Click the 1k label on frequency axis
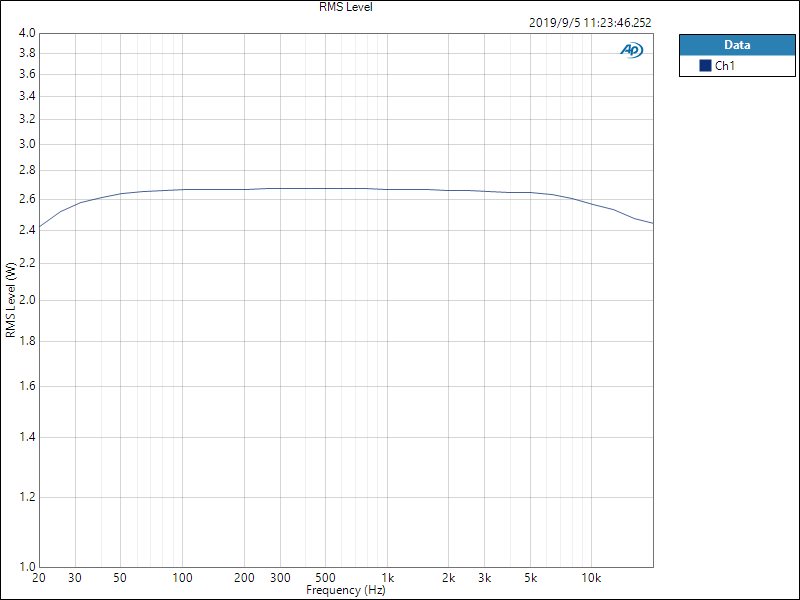 388,578
